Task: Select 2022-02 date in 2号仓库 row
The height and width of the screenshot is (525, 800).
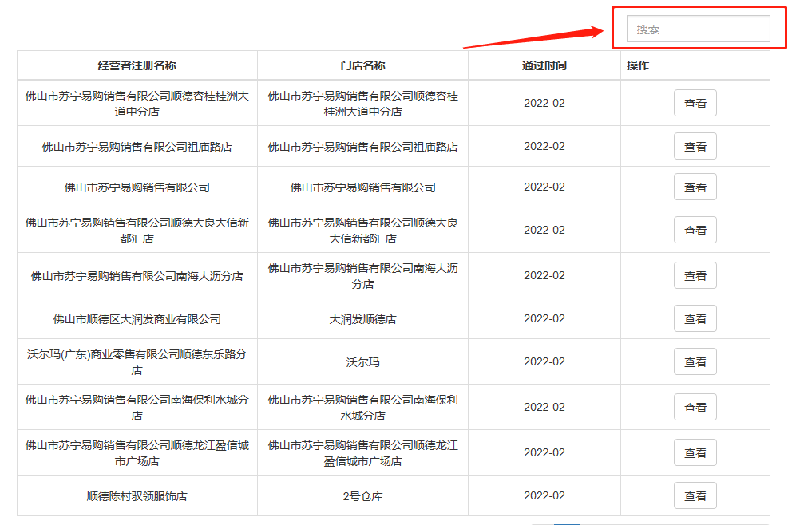Action: click(544, 495)
